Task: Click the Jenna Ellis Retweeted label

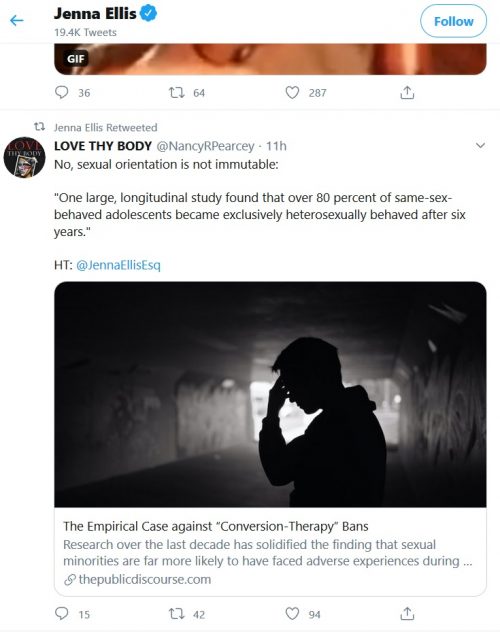Action: click(x=106, y=128)
